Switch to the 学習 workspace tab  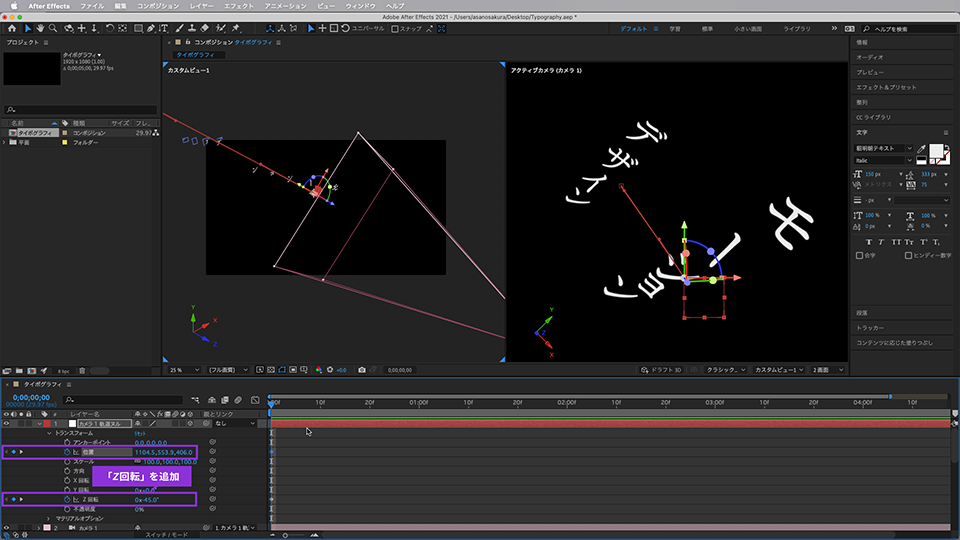pyautogui.click(x=677, y=28)
